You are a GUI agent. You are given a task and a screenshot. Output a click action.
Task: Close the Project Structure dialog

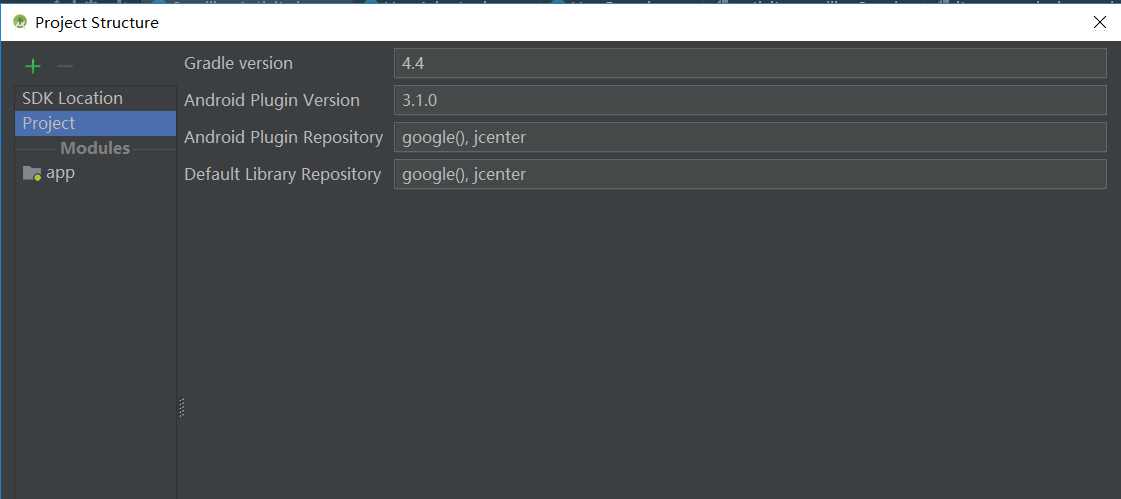pyautogui.click(x=1100, y=22)
